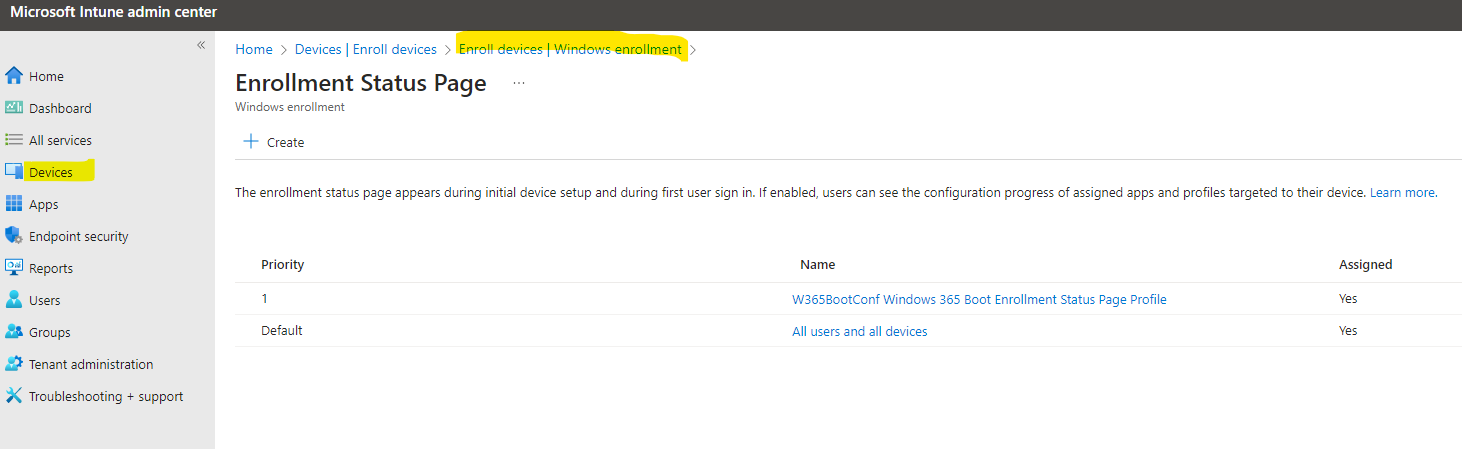Open the ellipsis menu beside Enrollment Status Page
The image size is (1462, 449).
point(519,83)
